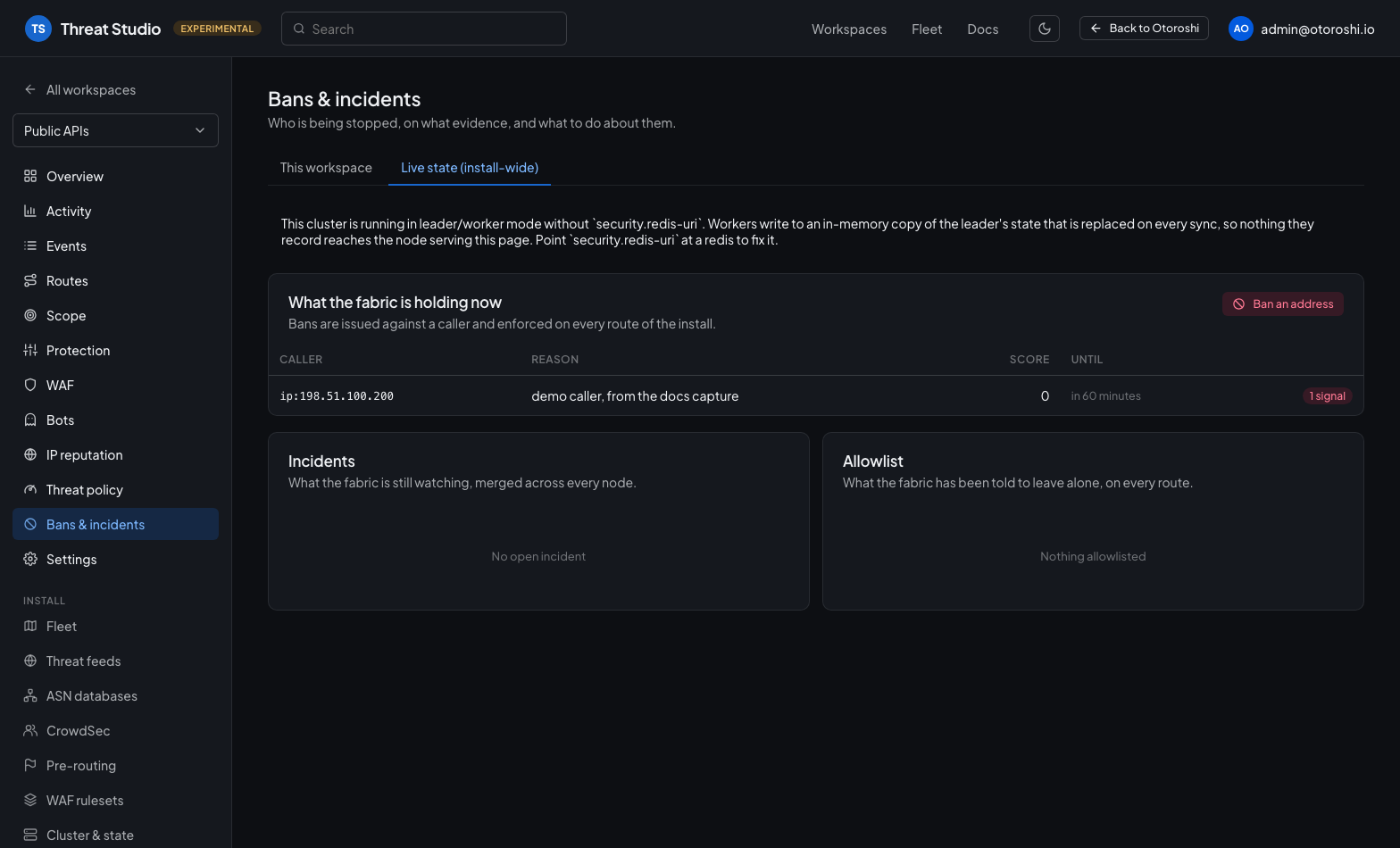Open the admin@otoroshi.io account menu

pyautogui.click(x=1302, y=29)
